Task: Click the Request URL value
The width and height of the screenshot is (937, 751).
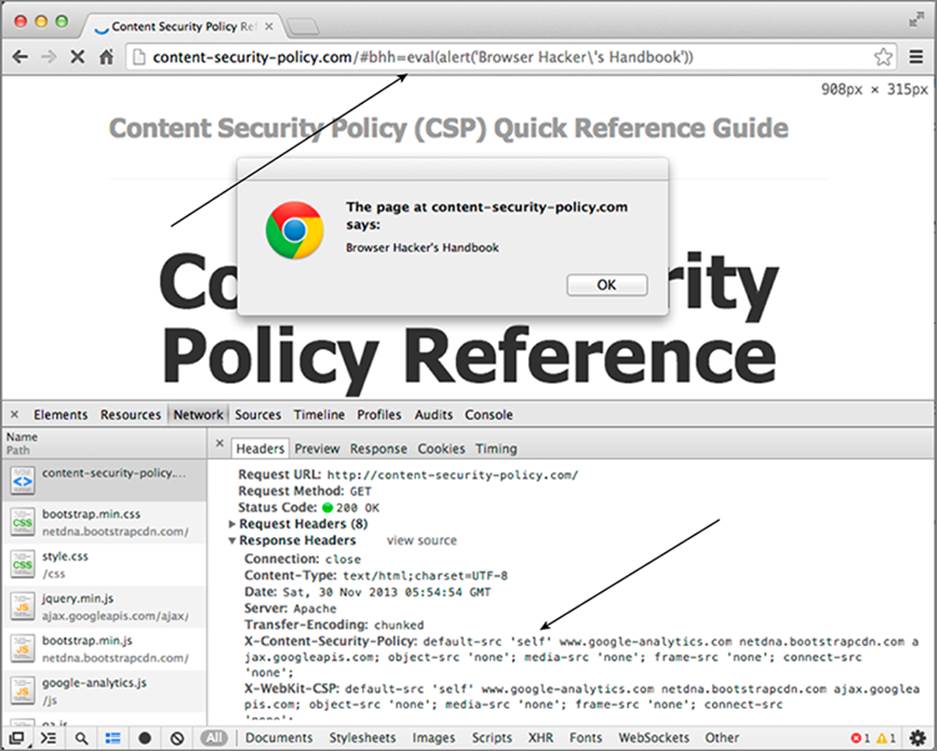Action: click(x=453, y=476)
